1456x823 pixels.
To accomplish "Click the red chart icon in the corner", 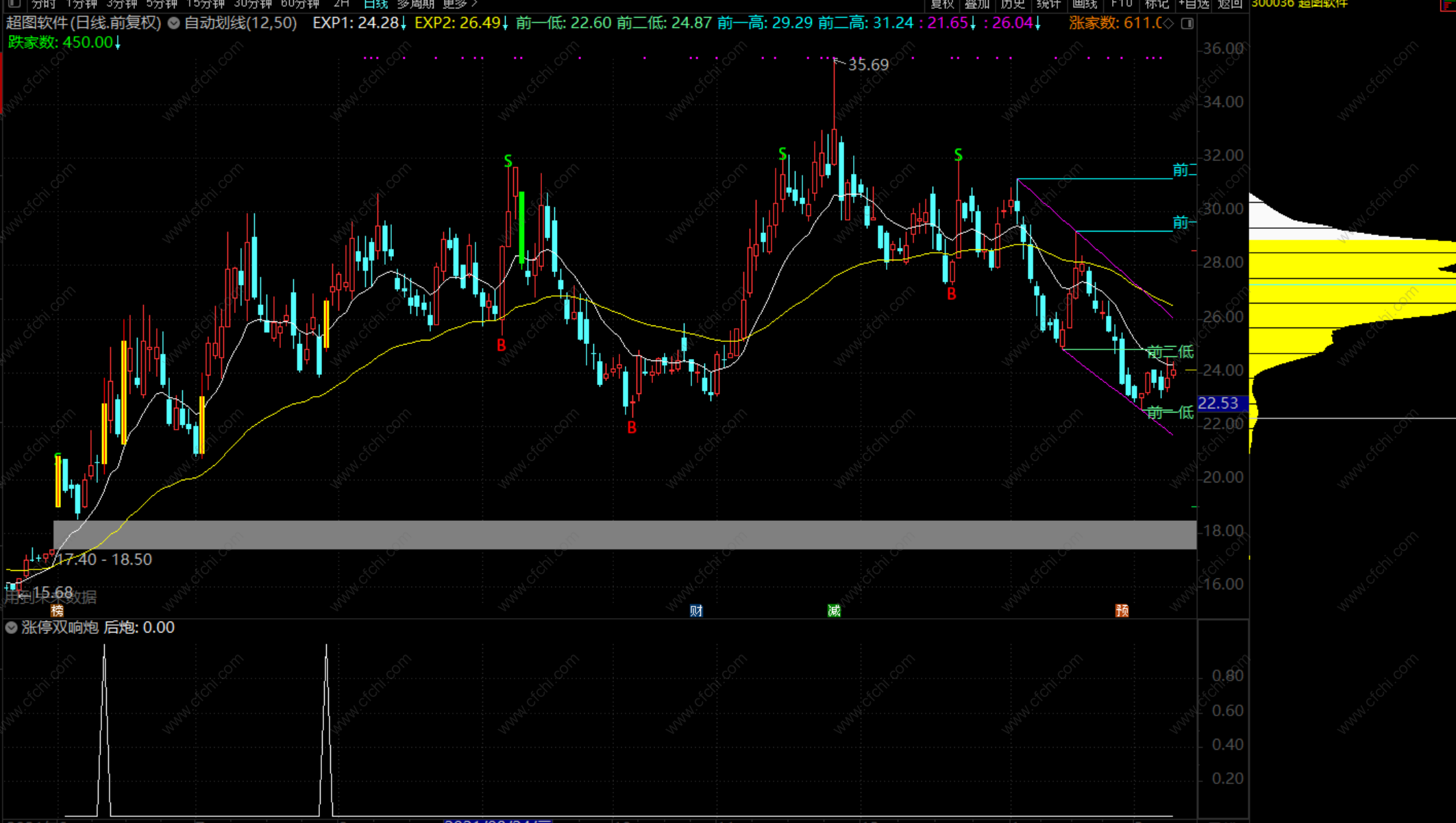I will (x=1448, y=4).
